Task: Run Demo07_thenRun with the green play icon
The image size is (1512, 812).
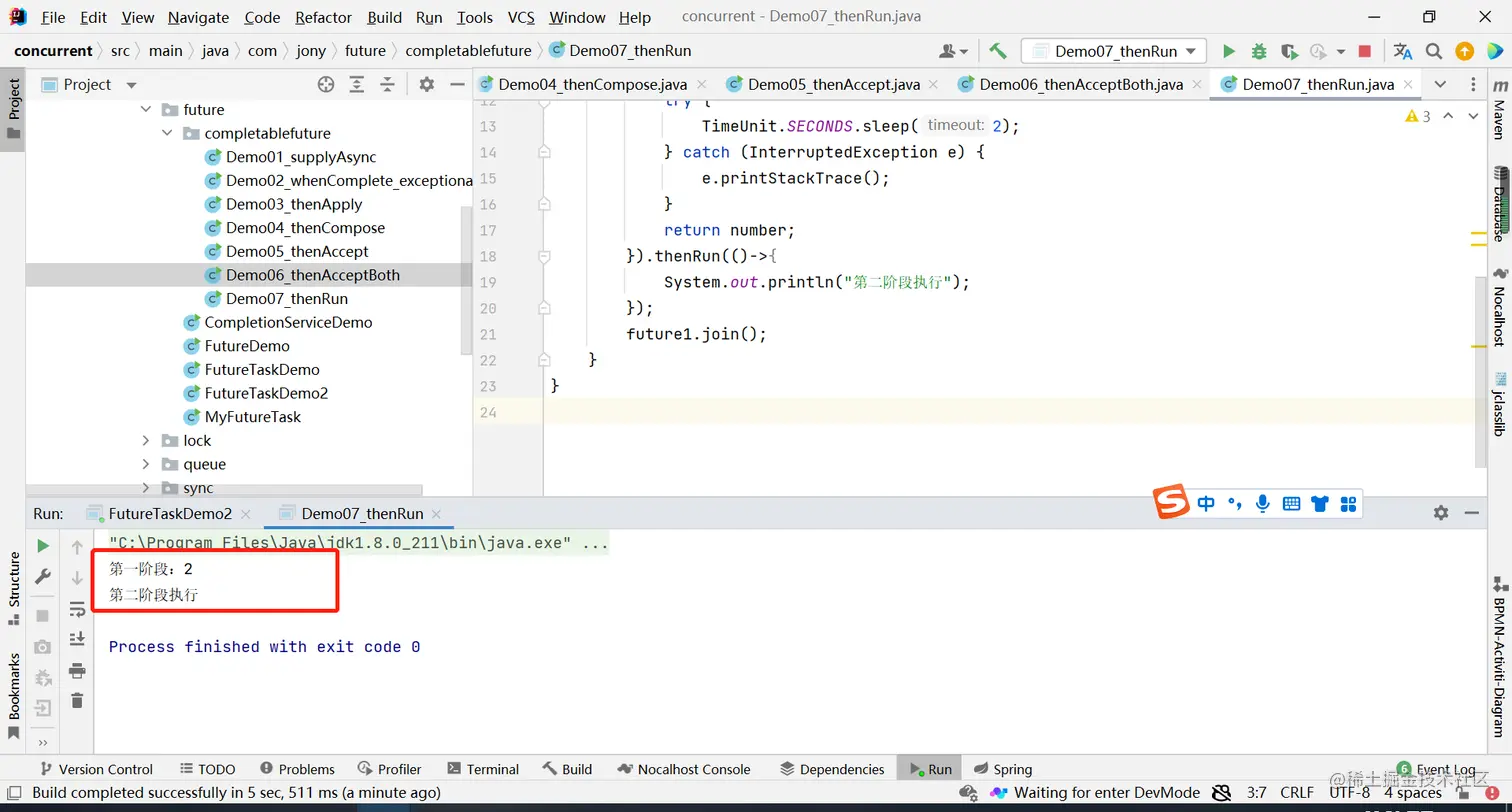Action: (x=1229, y=51)
